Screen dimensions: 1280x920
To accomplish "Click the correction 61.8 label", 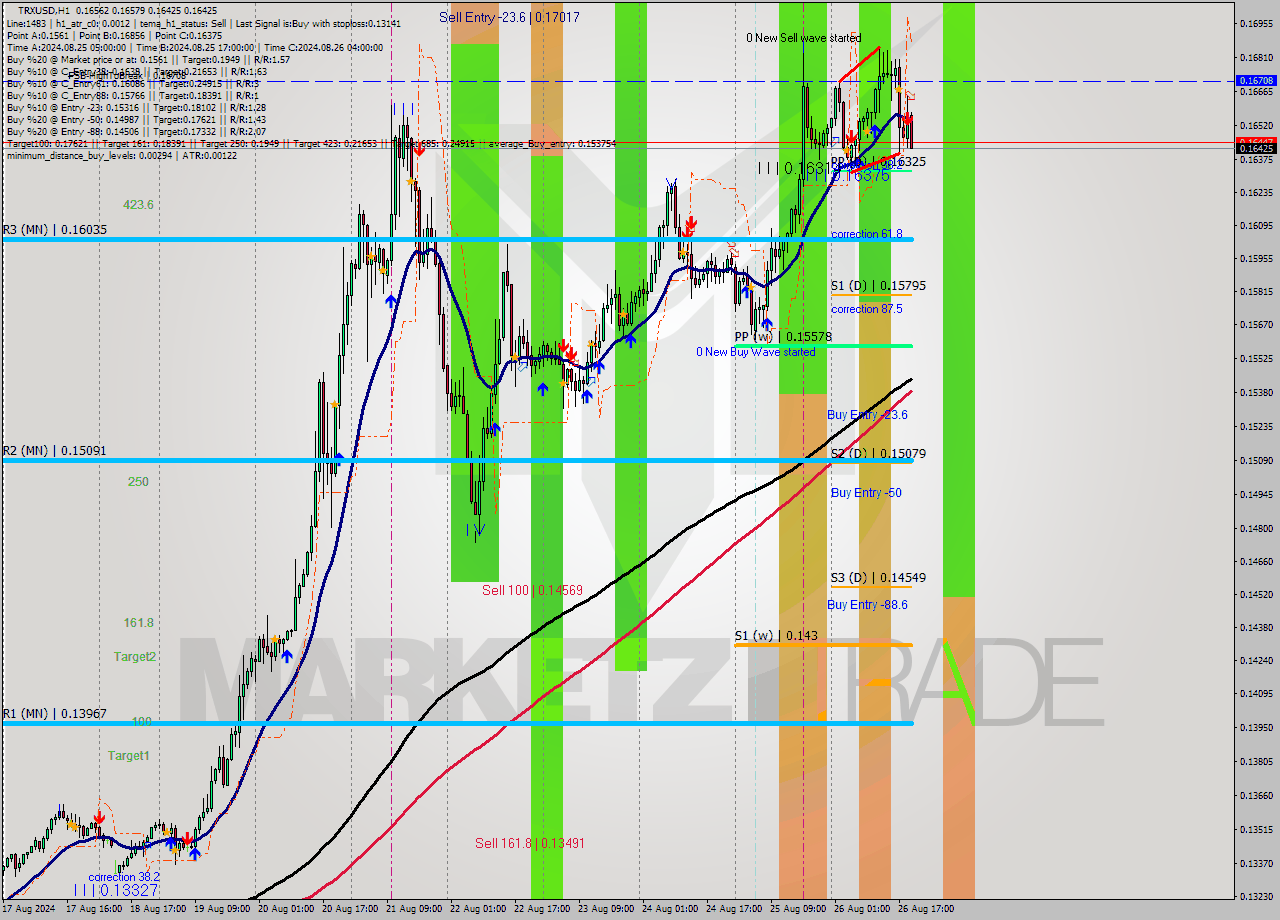I will (866, 234).
